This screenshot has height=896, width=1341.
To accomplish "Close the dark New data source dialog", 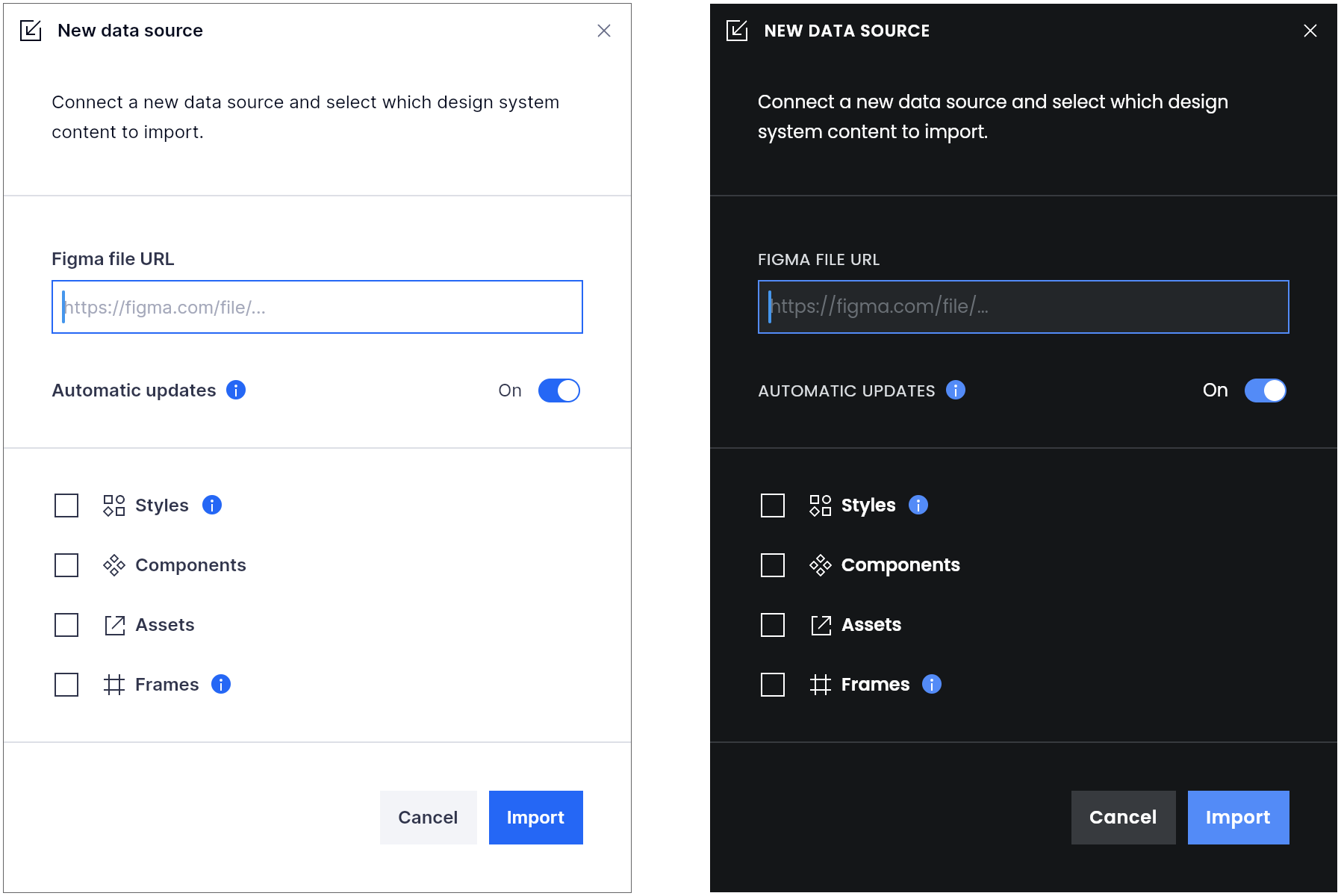I will (x=1310, y=31).
